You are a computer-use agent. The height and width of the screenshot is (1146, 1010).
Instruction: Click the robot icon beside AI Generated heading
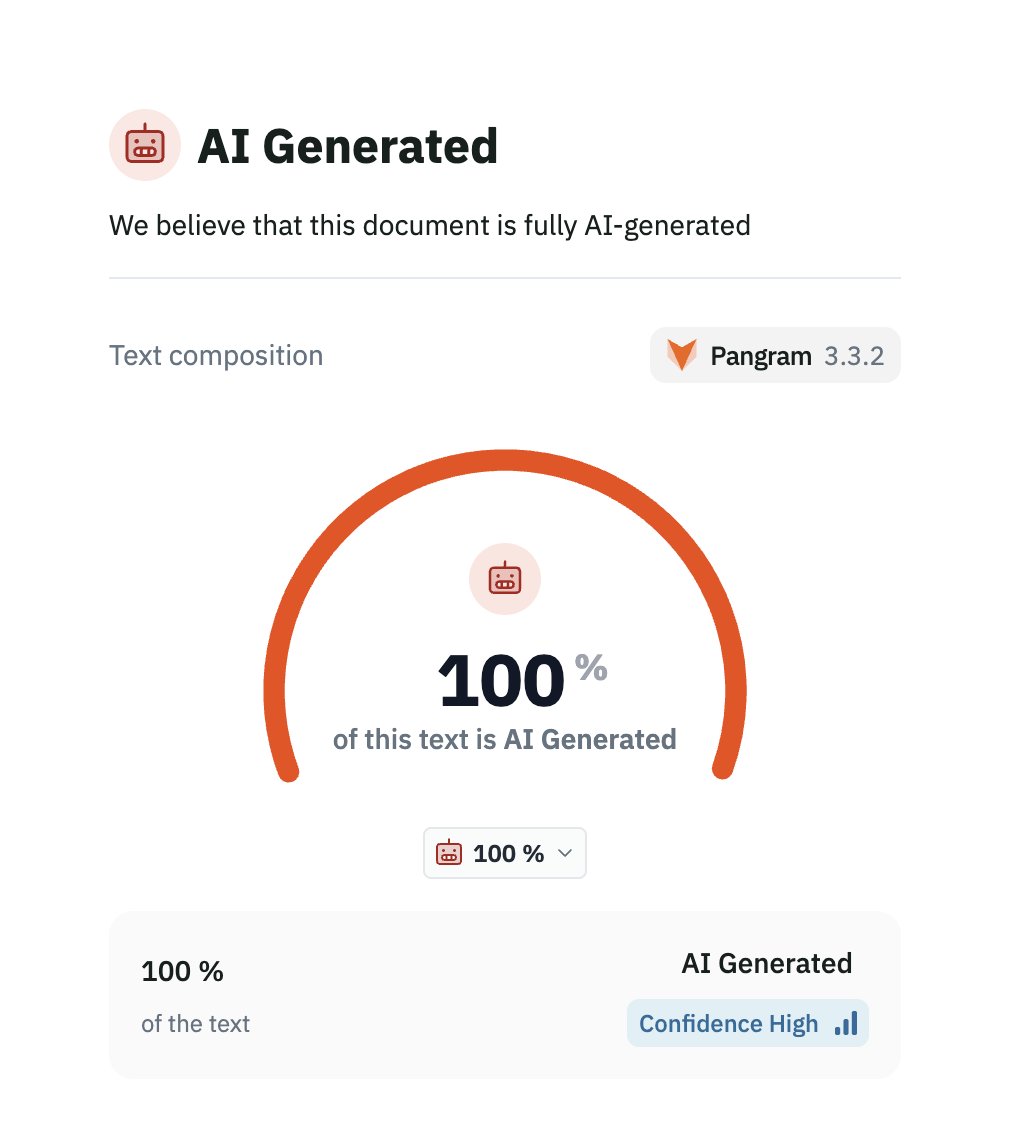(x=145, y=145)
